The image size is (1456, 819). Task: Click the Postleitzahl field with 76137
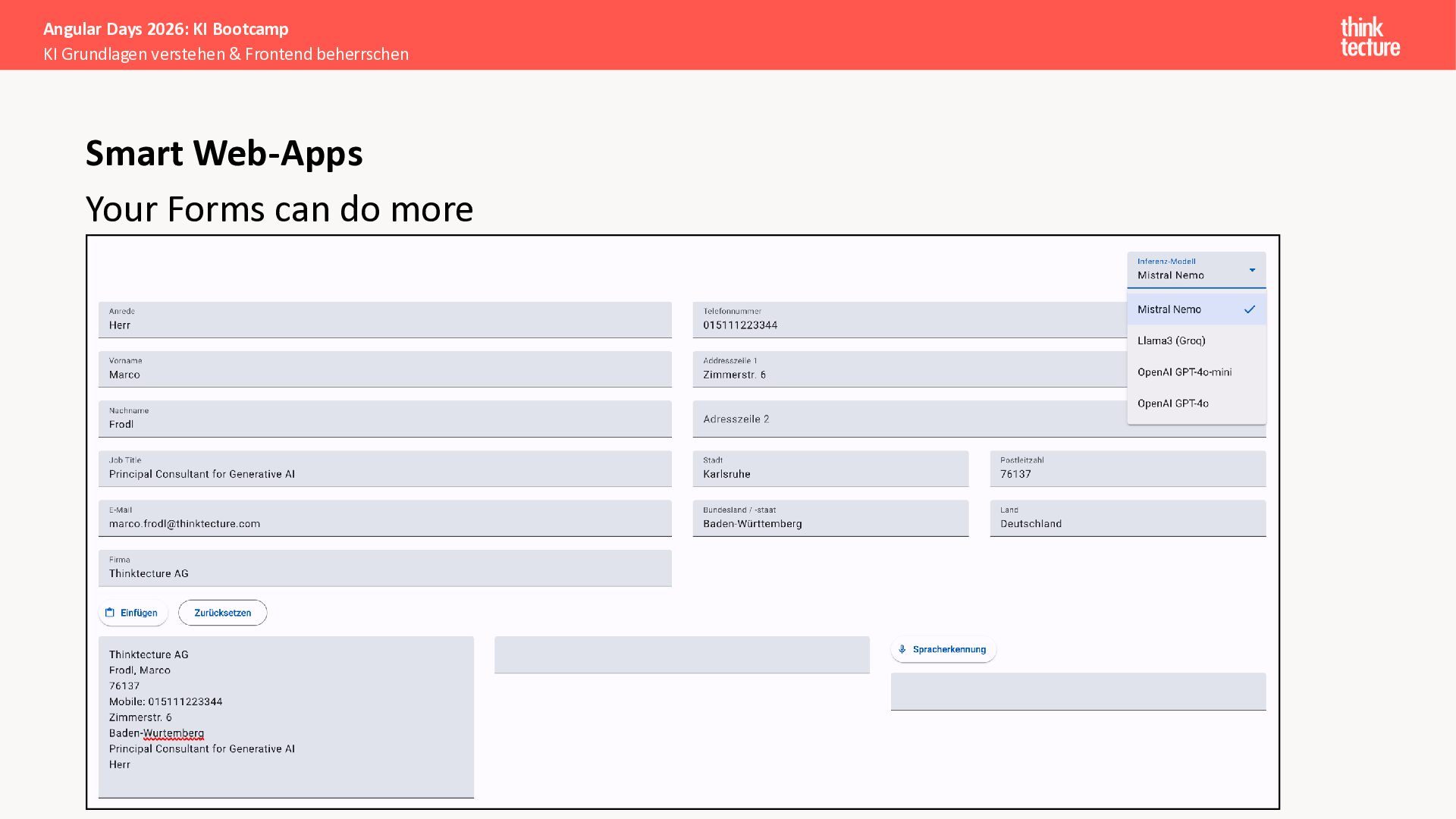point(1128,469)
